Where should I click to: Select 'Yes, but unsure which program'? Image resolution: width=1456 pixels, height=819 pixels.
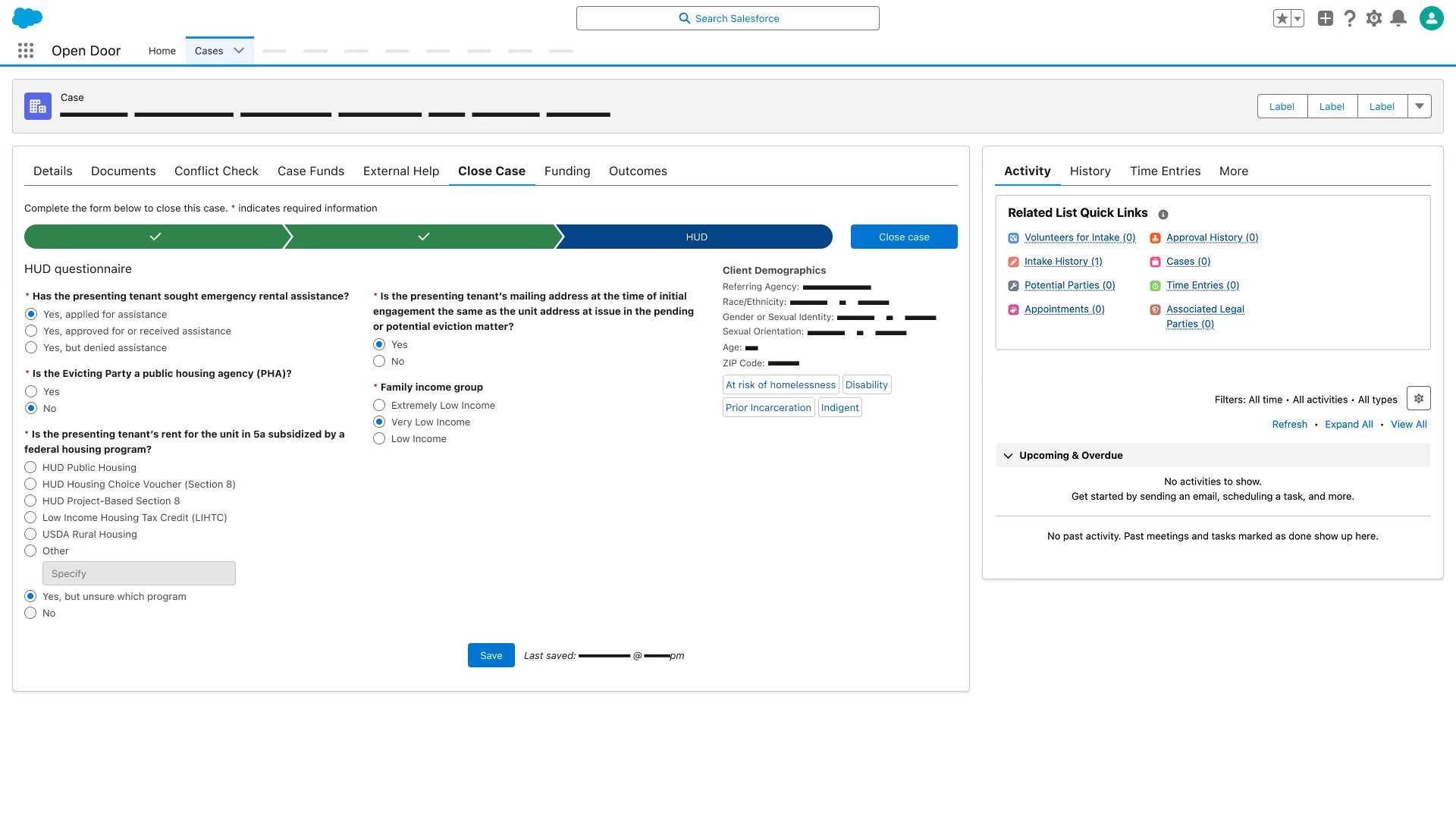pos(30,596)
